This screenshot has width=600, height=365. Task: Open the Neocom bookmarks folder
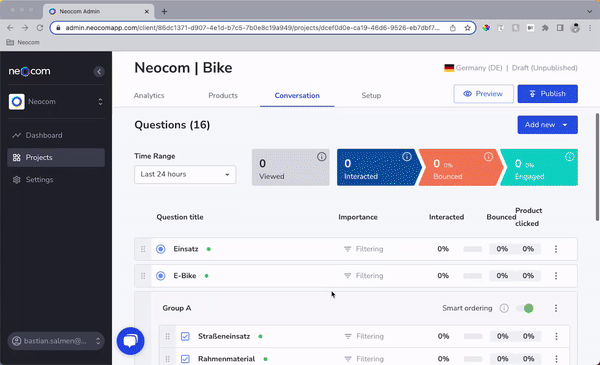pos(23,42)
